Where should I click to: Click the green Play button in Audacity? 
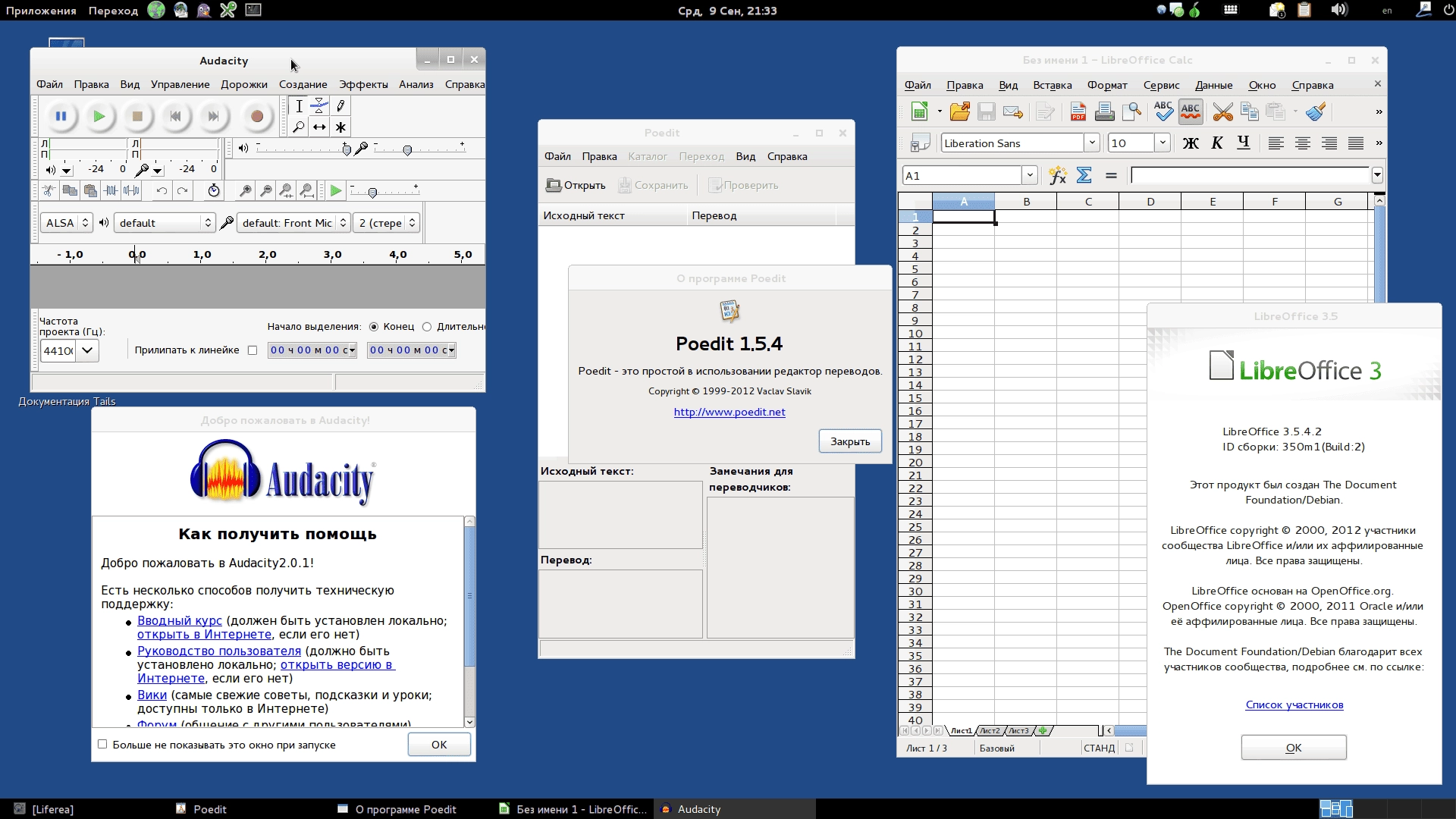[x=99, y=116]
